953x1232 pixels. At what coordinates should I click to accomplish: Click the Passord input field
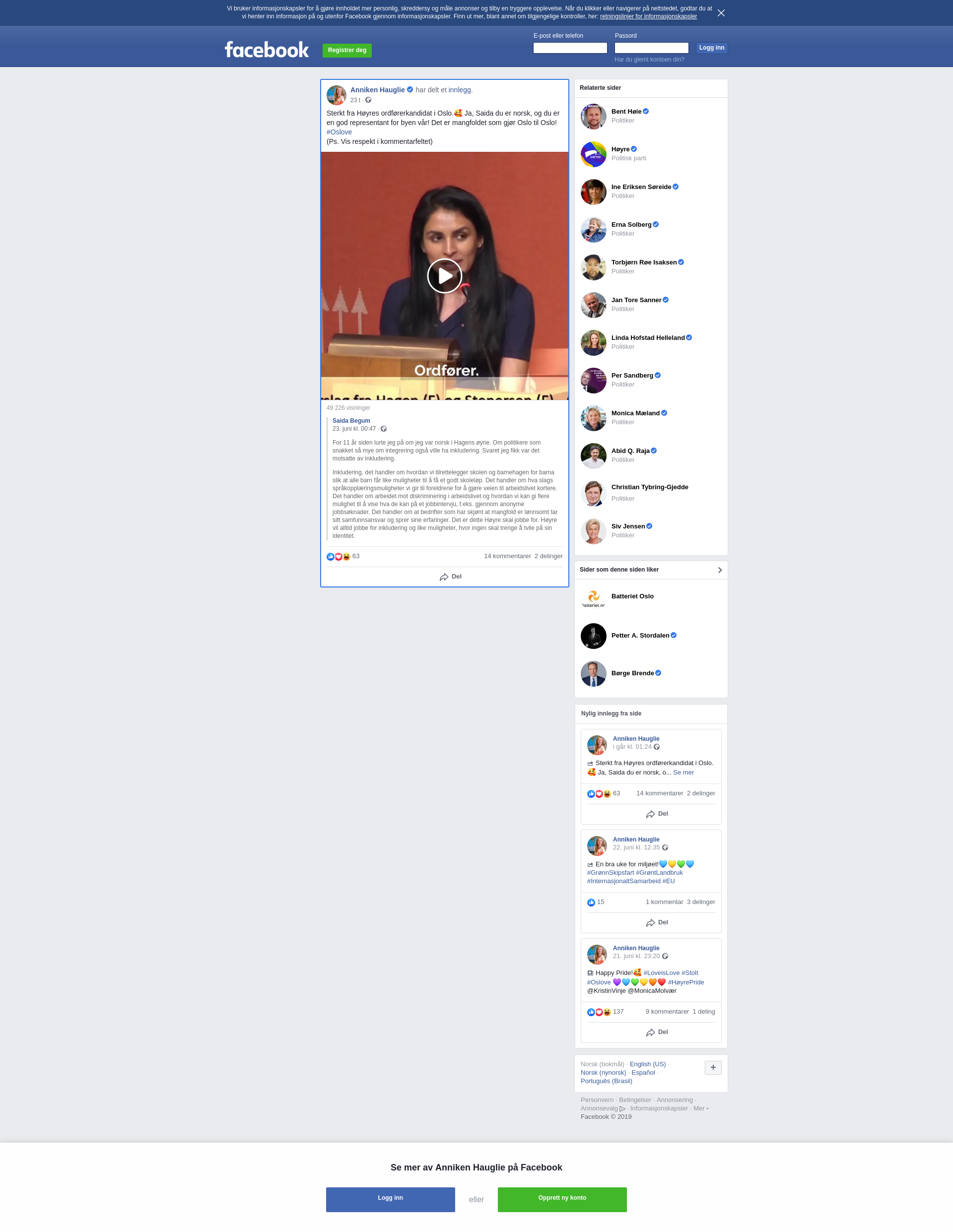(651, 48)
